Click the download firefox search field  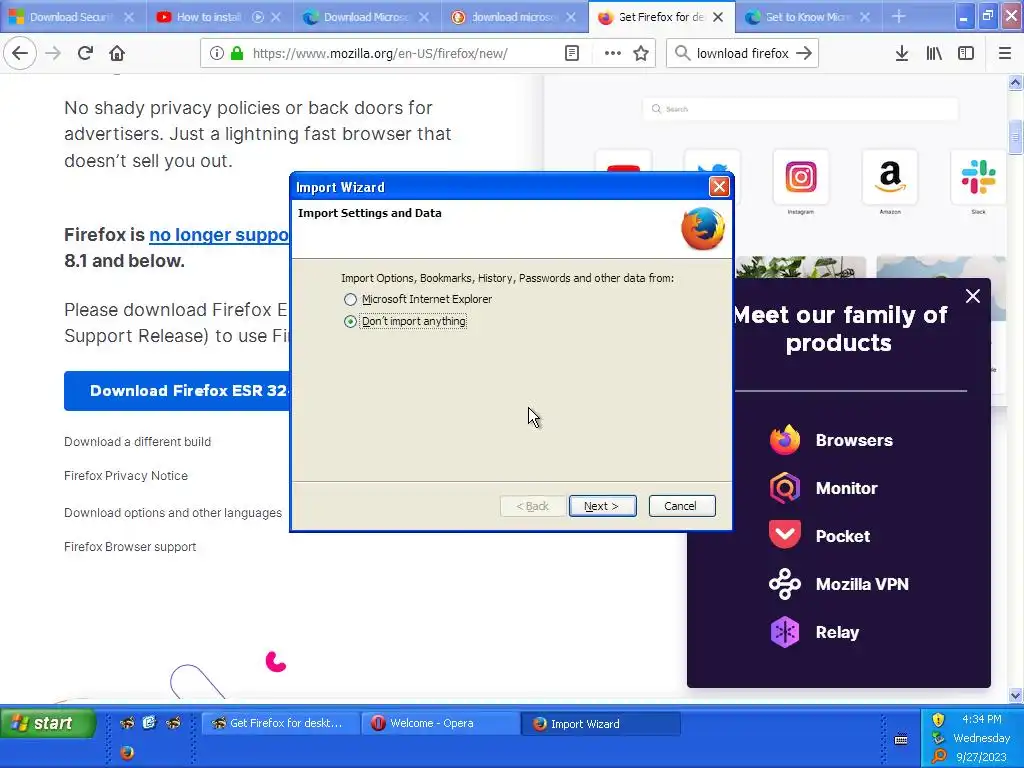coord(742,53)
